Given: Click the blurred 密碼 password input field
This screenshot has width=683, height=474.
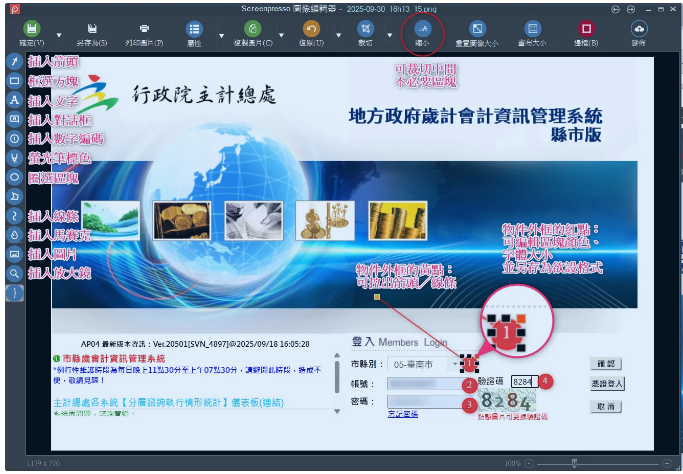Looking at the screenshot, I should [x=426, y=402].
